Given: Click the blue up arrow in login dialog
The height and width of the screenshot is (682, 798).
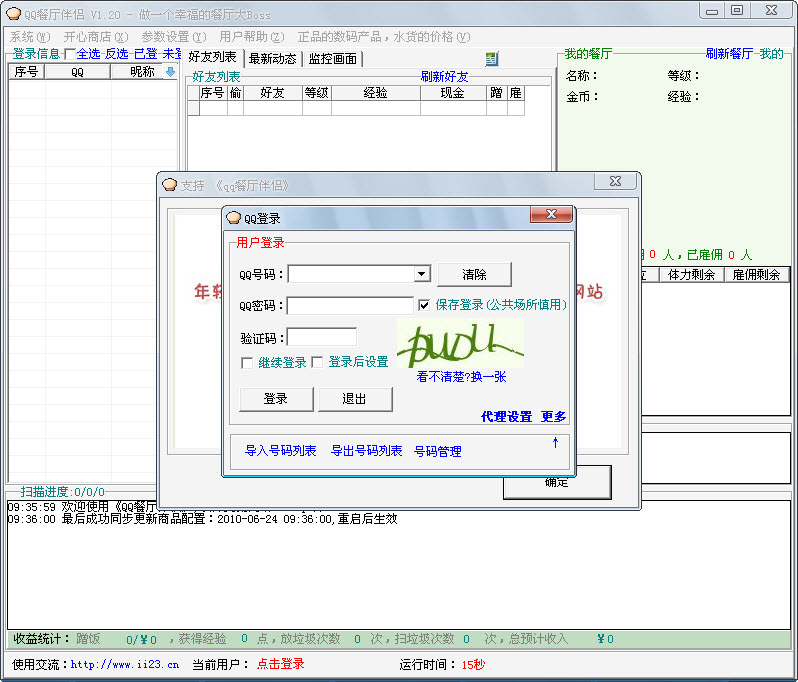Looking at the screenshot, I should (555, 443).
